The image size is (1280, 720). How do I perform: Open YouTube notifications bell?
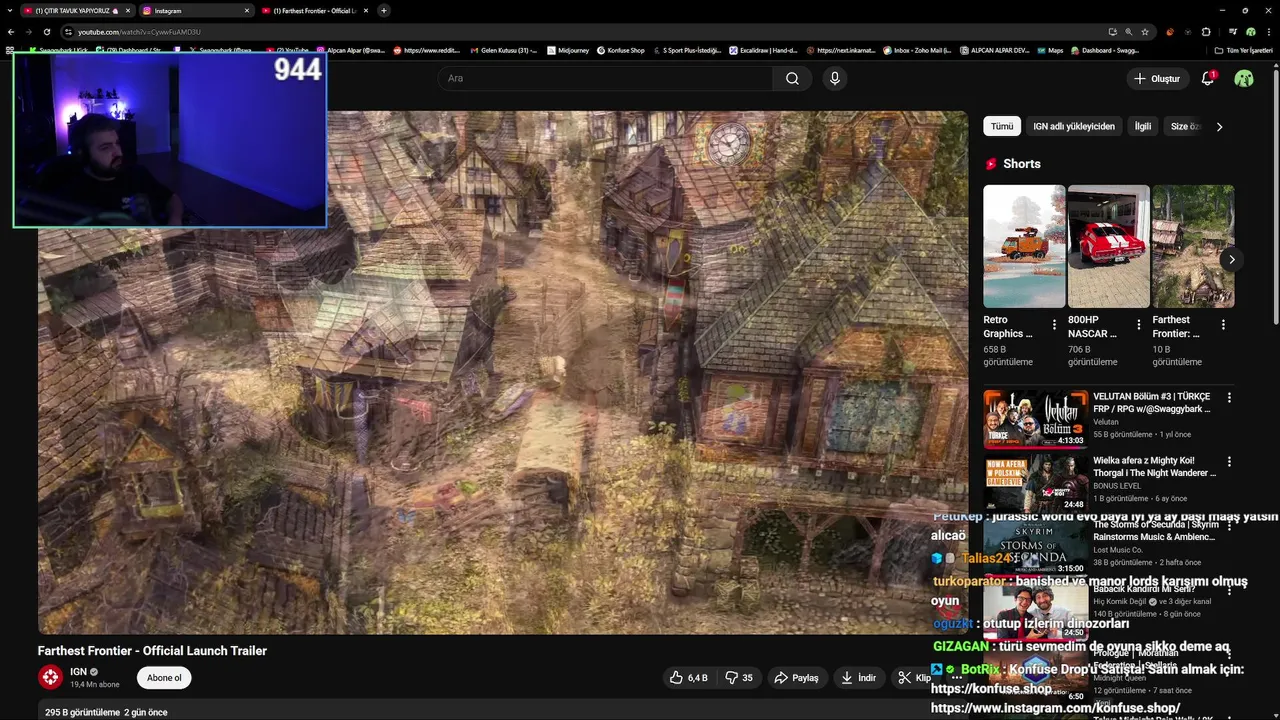coord(1208,78)
